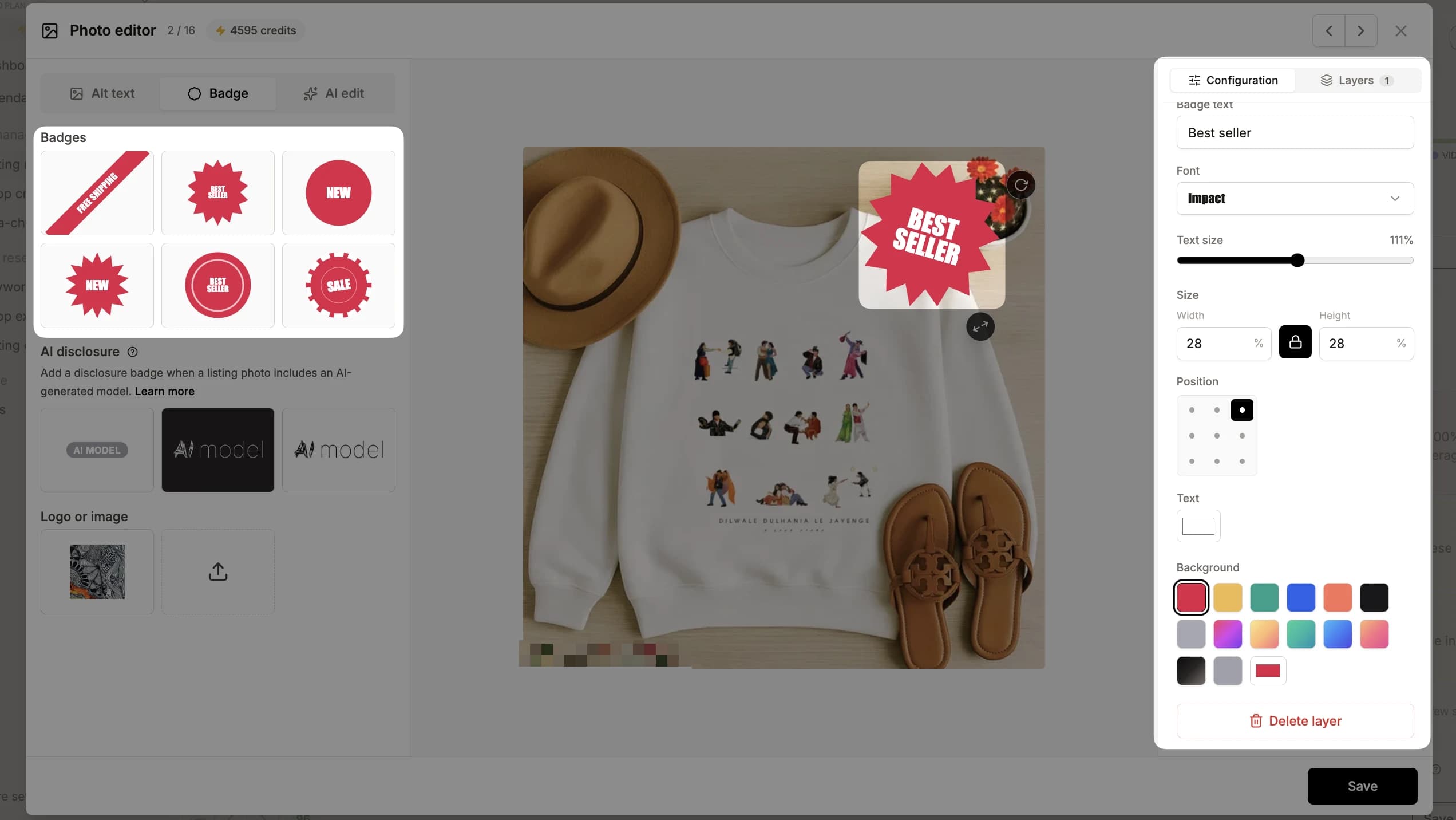
Task: Toggle the aspect ratio lock button
Action: point(1295,342)
